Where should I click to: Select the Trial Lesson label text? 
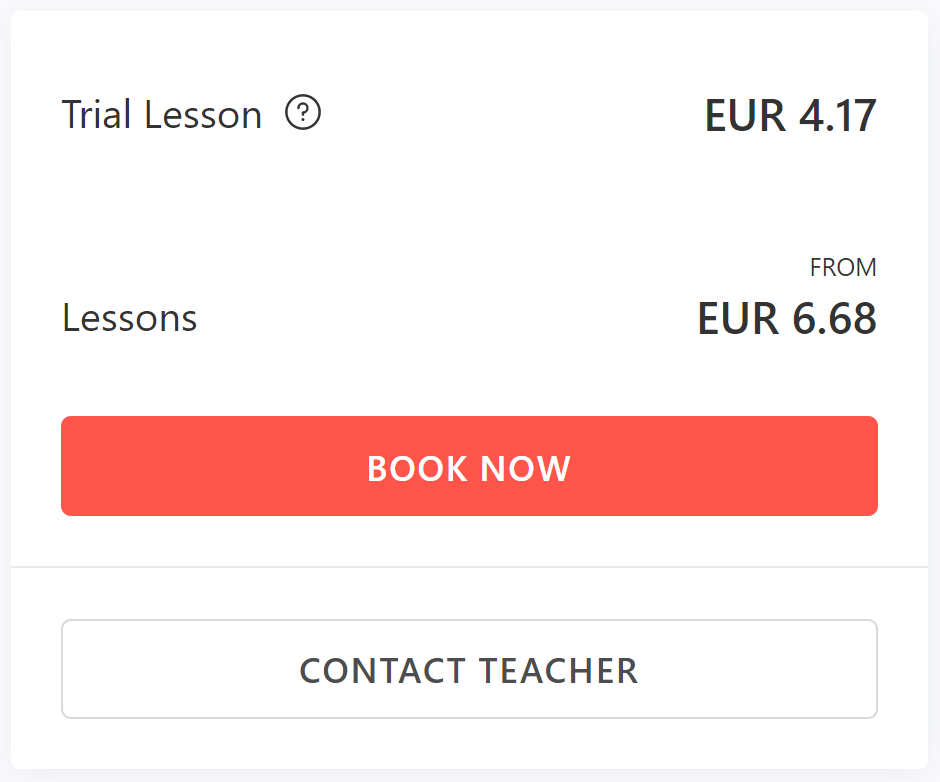161,115
